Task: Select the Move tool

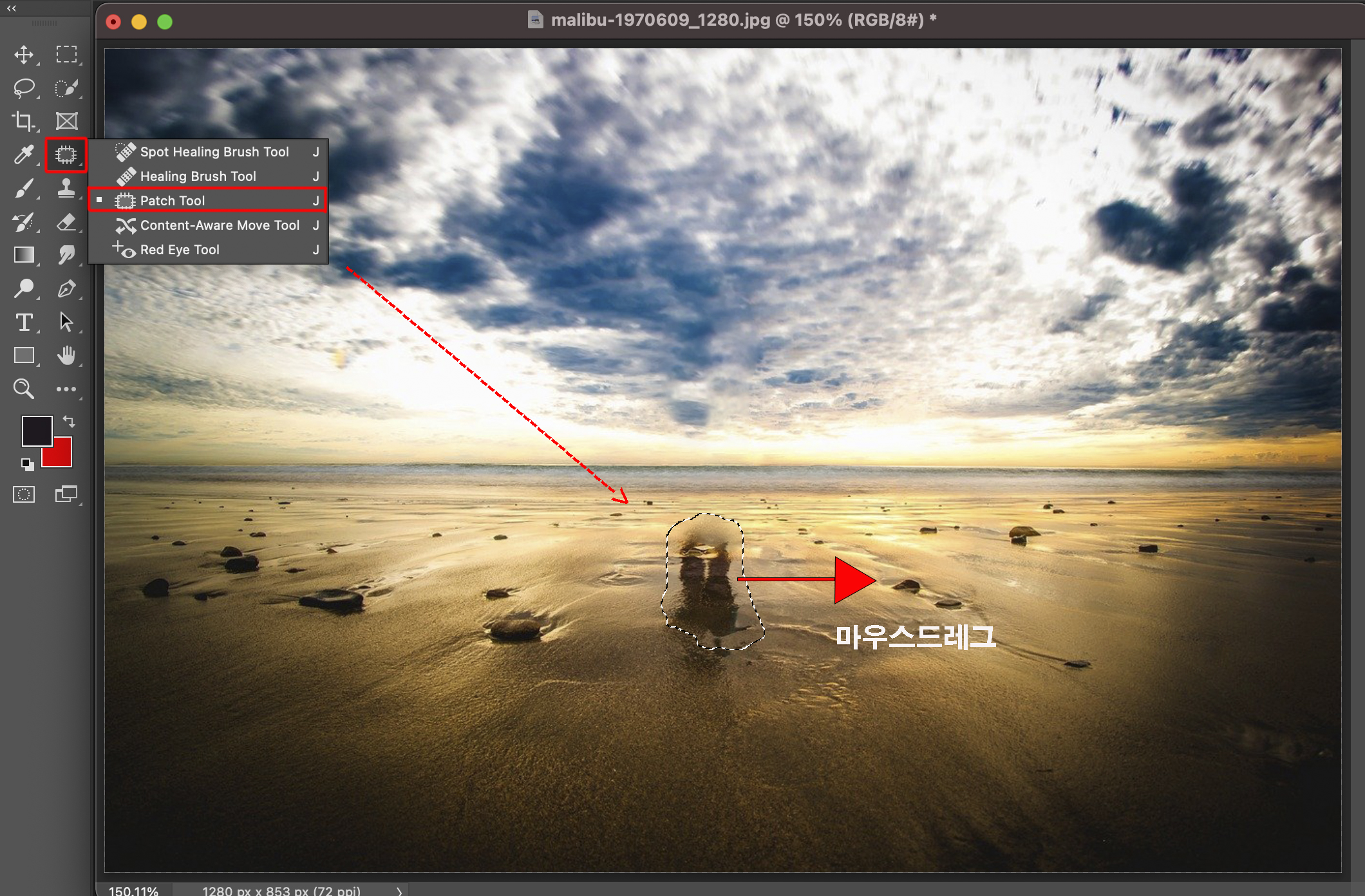Action: tap(24, 55)
